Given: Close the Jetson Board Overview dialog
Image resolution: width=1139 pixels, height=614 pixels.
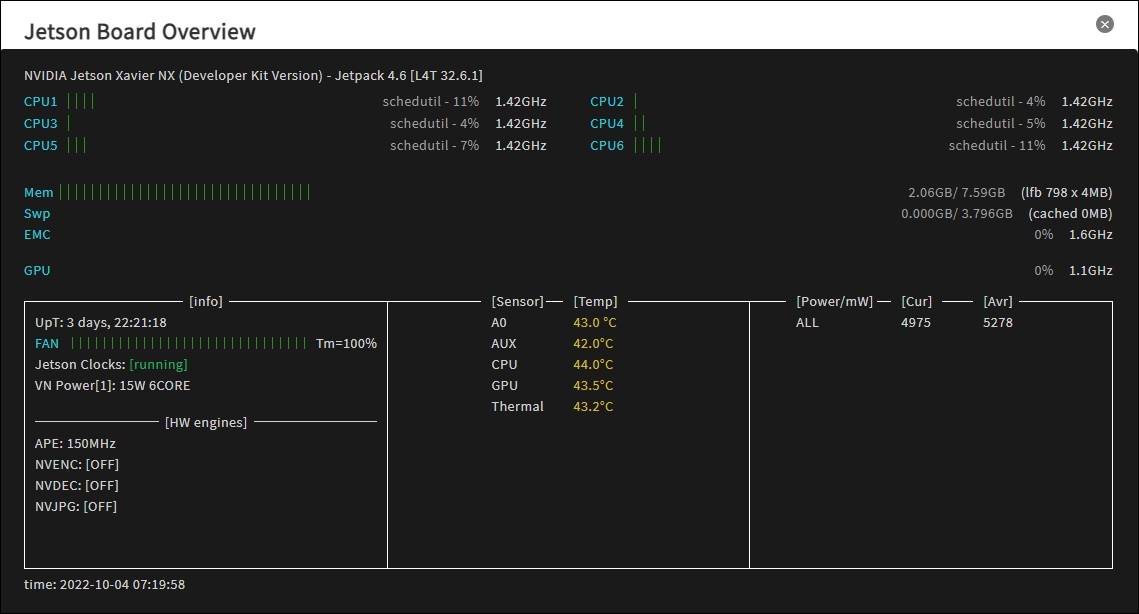Looking at the screenshot, I should [1104, 24].
